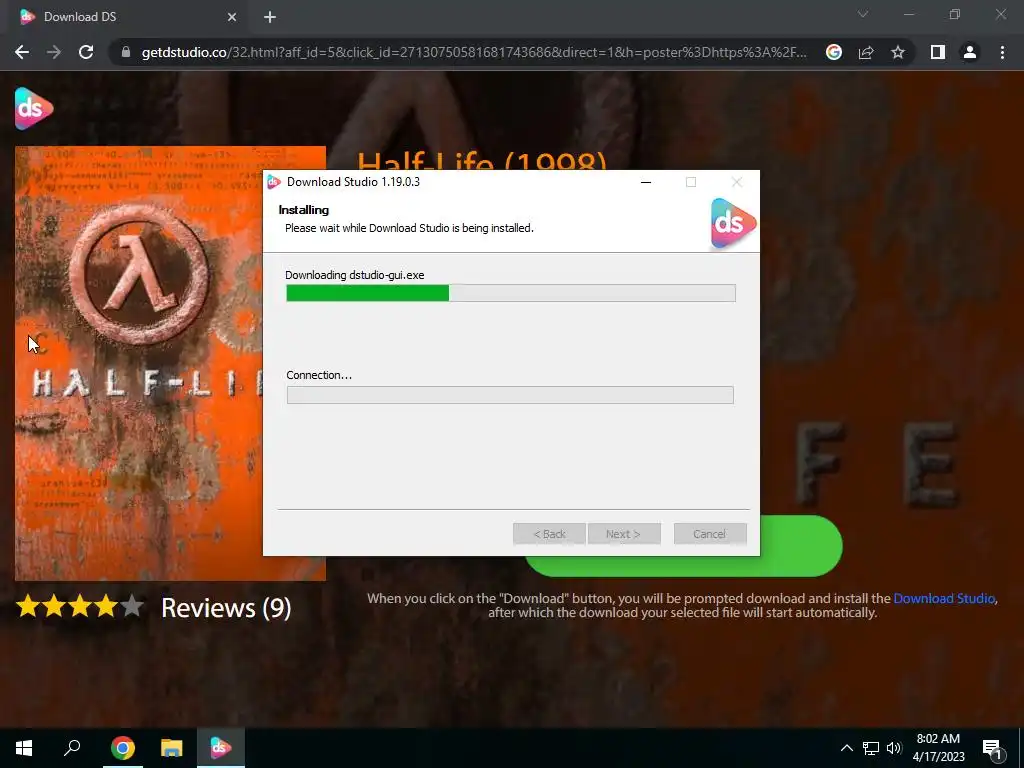Click the padlock site info icon
Screen dimensions: 1024x768
click(x=126, y=52)
